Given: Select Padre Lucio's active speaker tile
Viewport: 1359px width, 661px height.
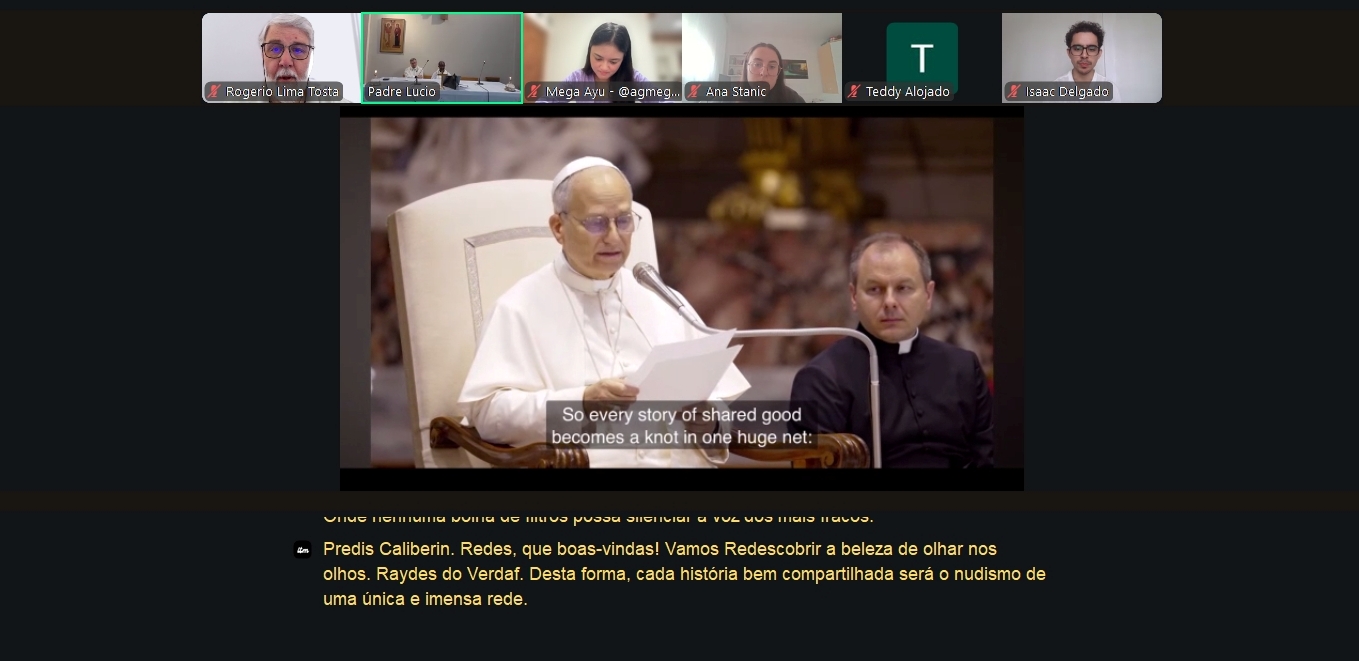Looking at the screenshot, I should (x=441, y=50).
